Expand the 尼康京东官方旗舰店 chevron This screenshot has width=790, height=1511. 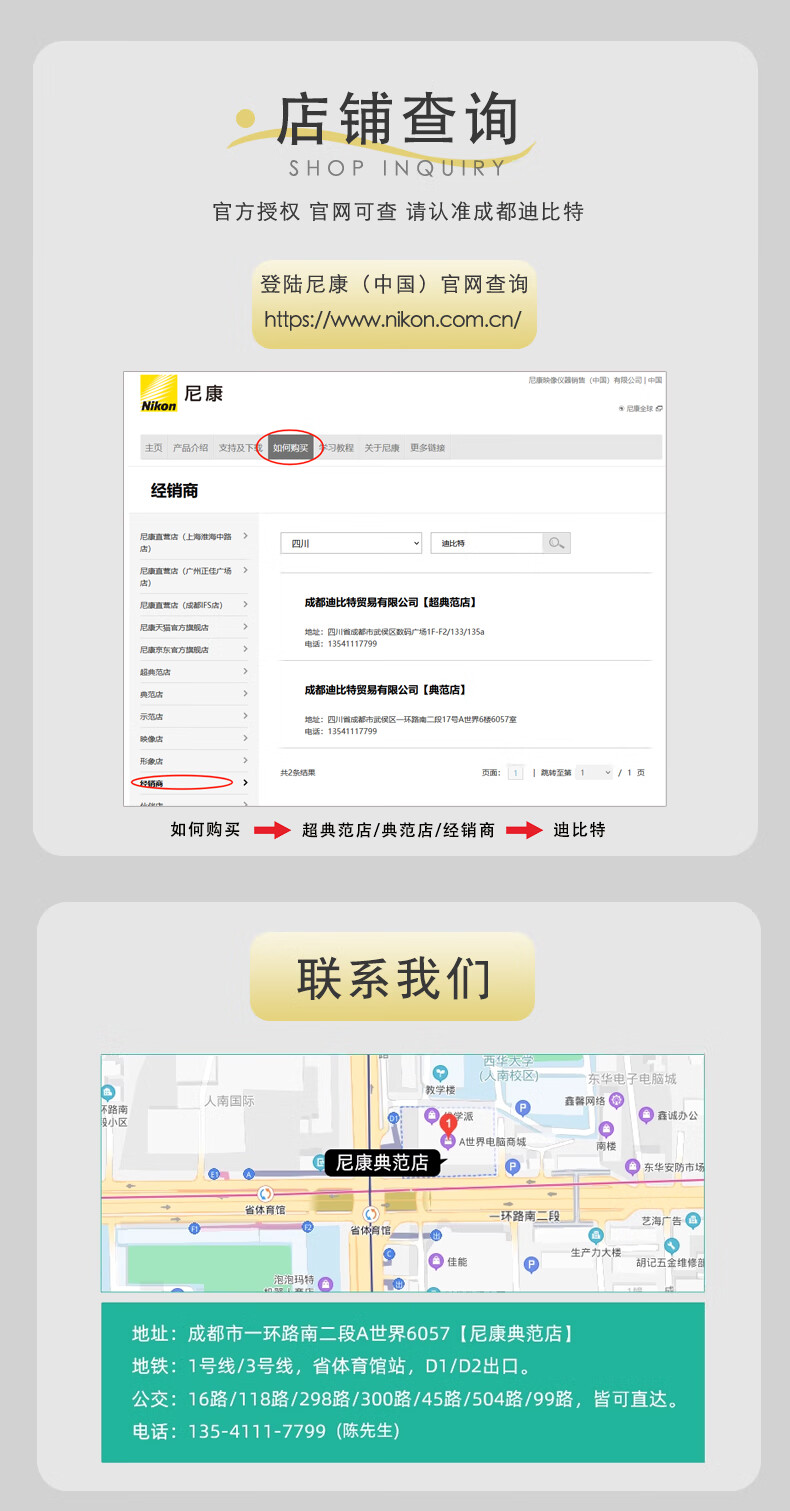point(245,649)
